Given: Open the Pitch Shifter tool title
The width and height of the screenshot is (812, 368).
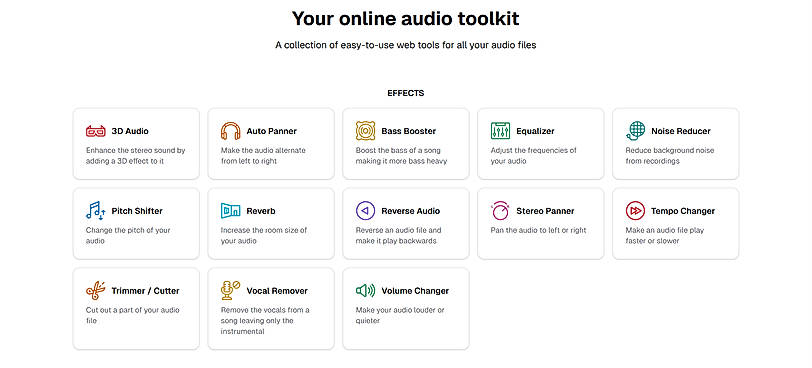Looking at the screenshot, I should (x=137, y=211).
